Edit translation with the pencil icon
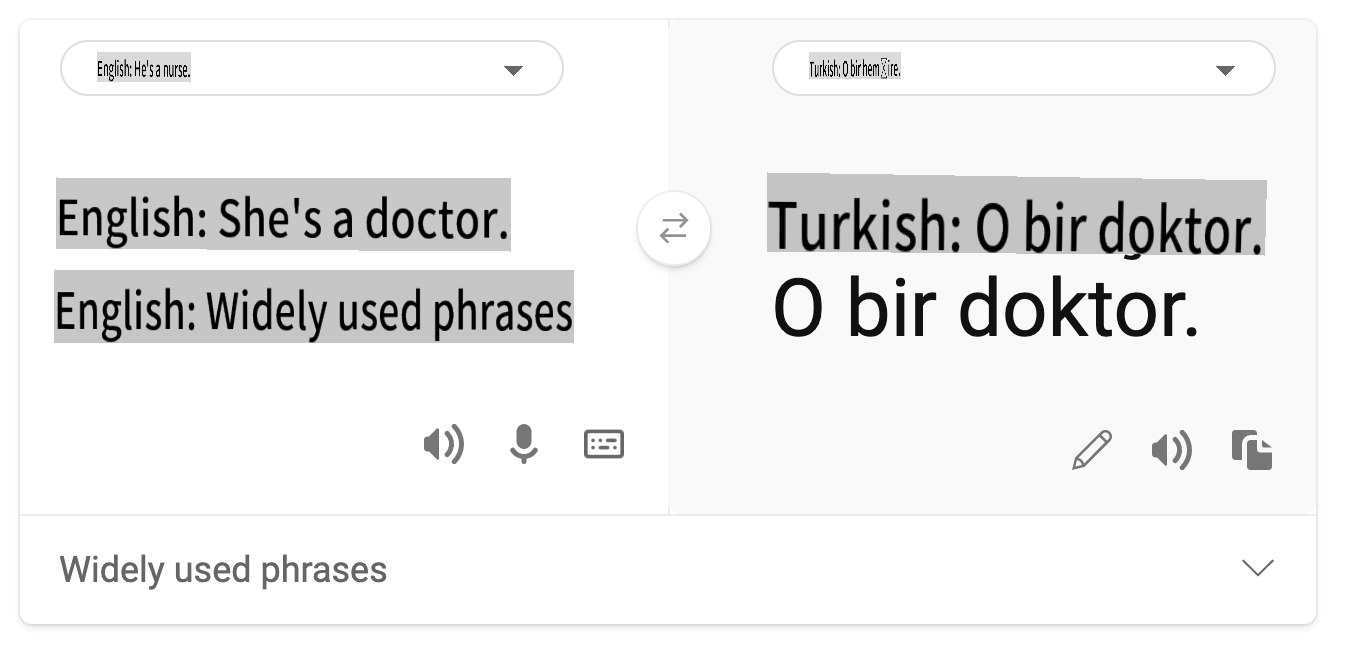Viewport: 1350px width, 664px height. 1091,450
